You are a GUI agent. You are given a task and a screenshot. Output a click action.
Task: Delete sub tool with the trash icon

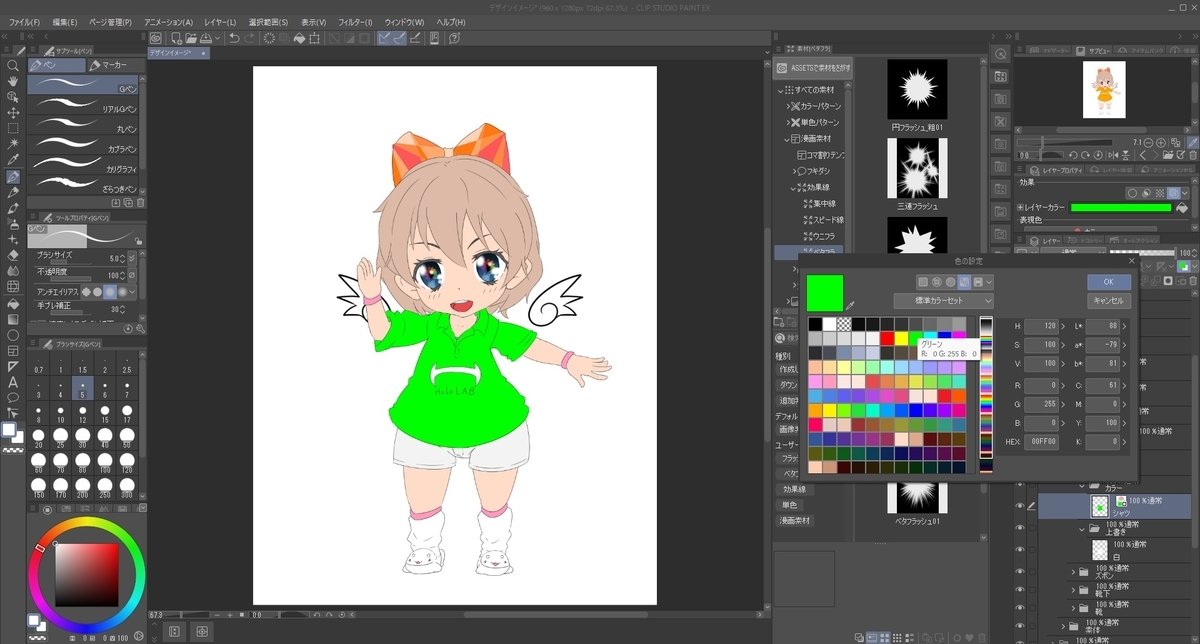click(x=140, y=202)
